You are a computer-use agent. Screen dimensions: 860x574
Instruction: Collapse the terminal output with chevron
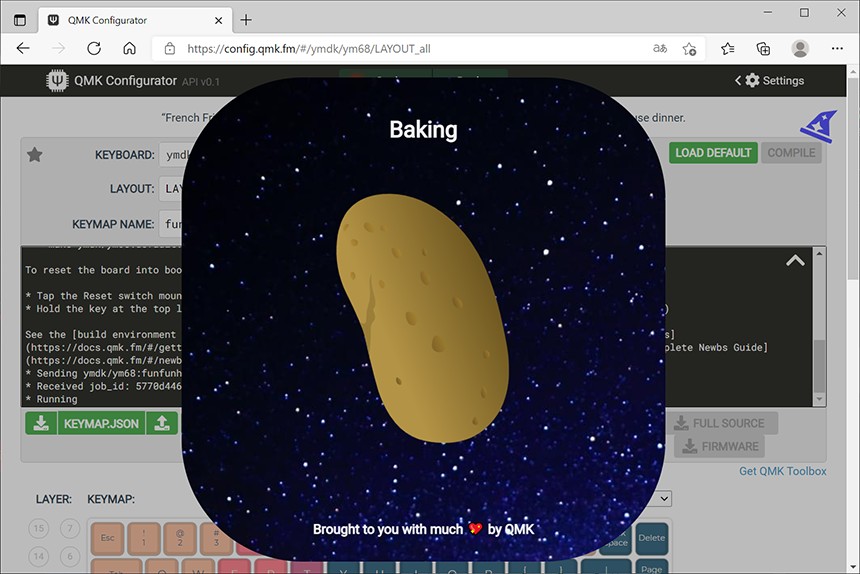point(795,261)
